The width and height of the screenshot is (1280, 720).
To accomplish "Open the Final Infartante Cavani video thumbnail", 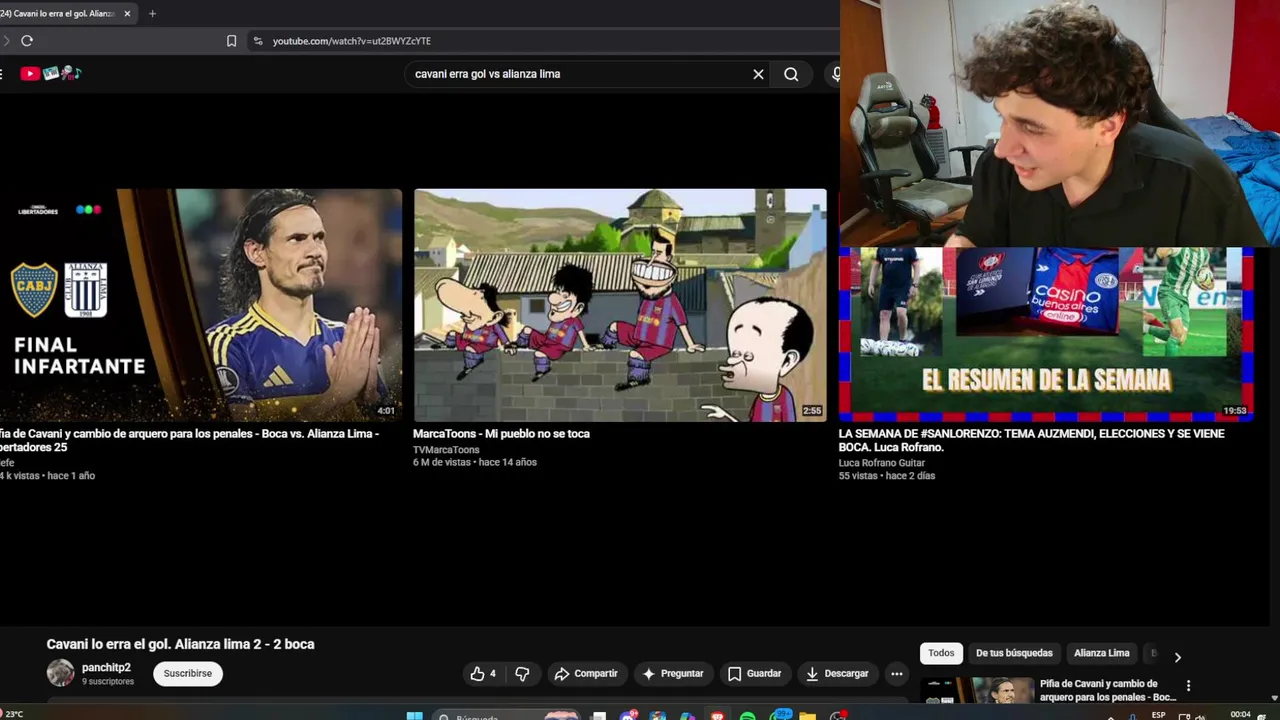I will [x=200, y=305].
